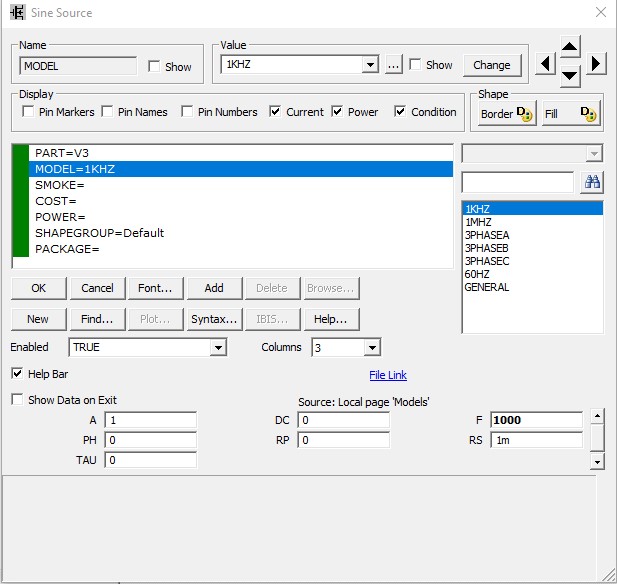Open the shape Fill color settings
The height and width of the screenshot is (584, 617).
point(570,113)
